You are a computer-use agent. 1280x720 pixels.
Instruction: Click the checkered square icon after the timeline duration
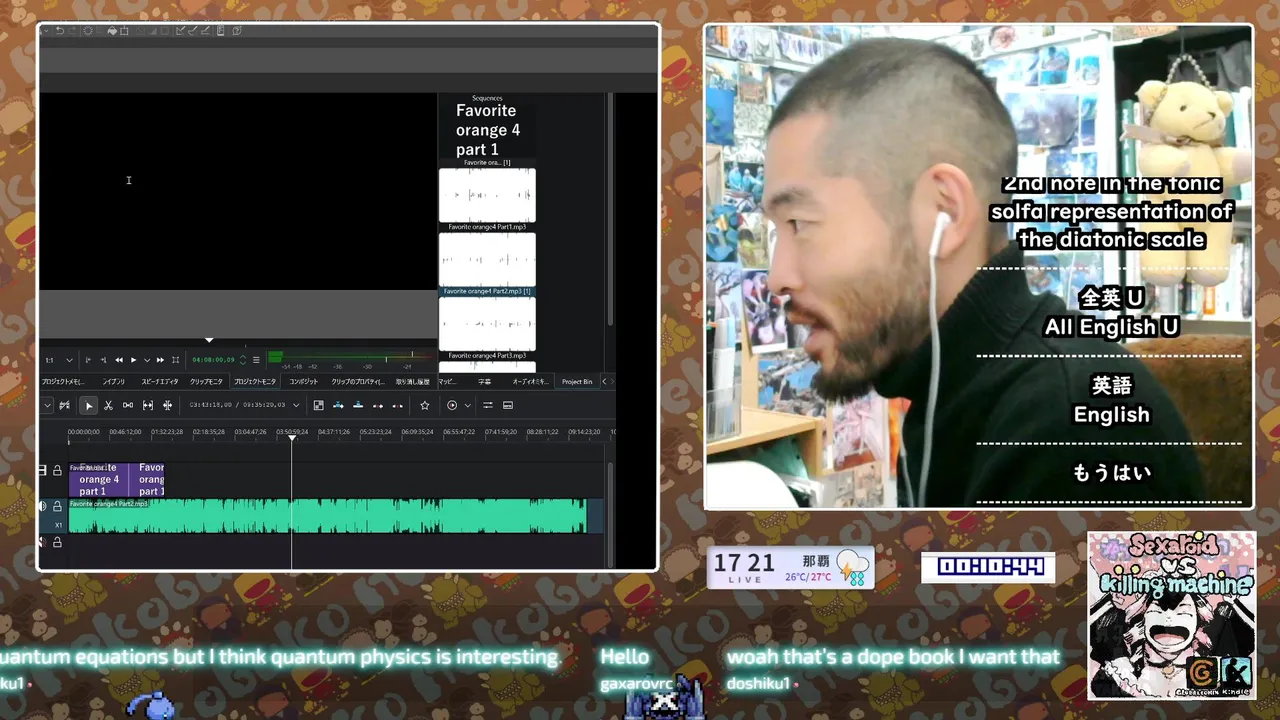click(318, 405)
